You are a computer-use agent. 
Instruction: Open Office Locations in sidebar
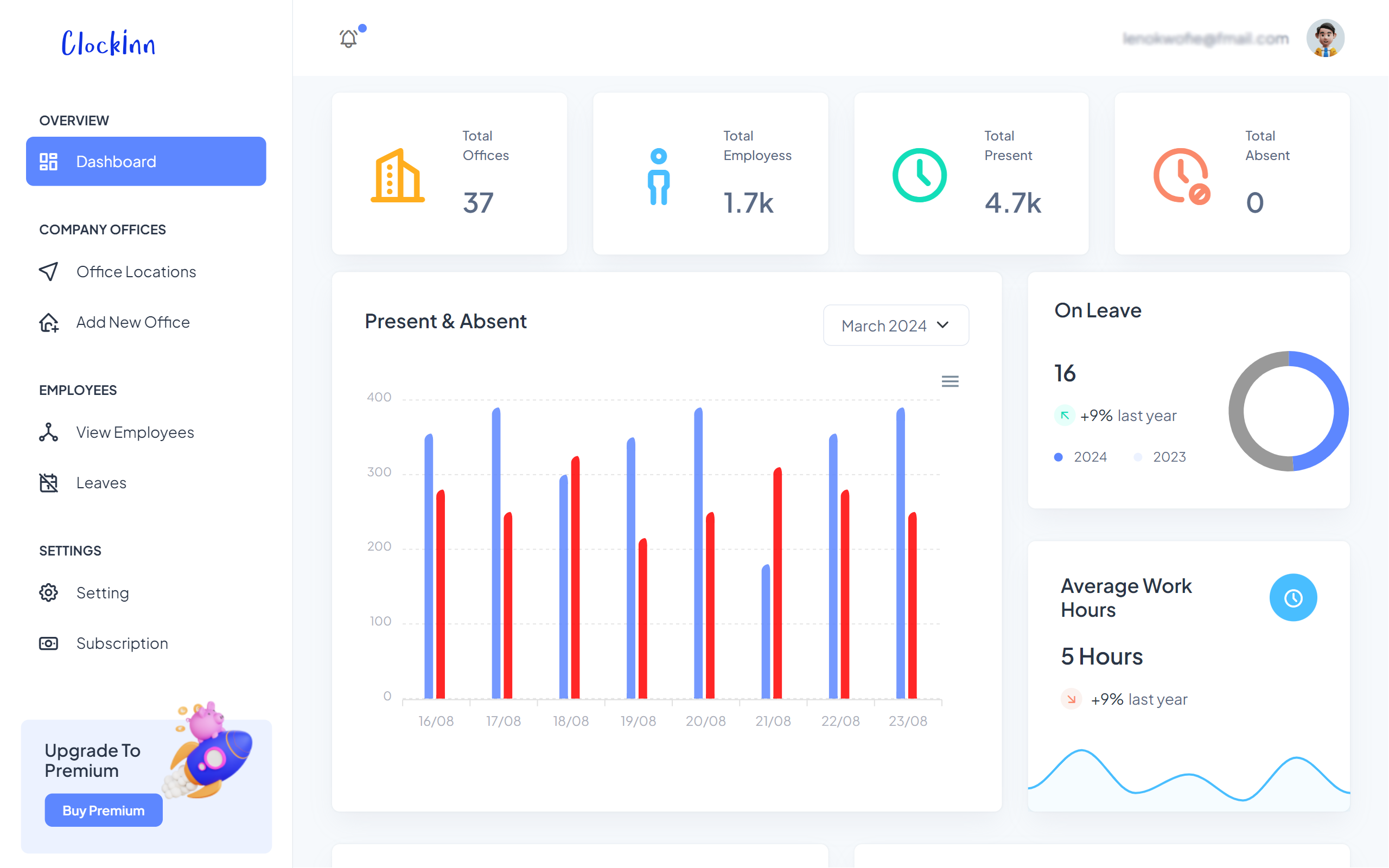(136, 272)
